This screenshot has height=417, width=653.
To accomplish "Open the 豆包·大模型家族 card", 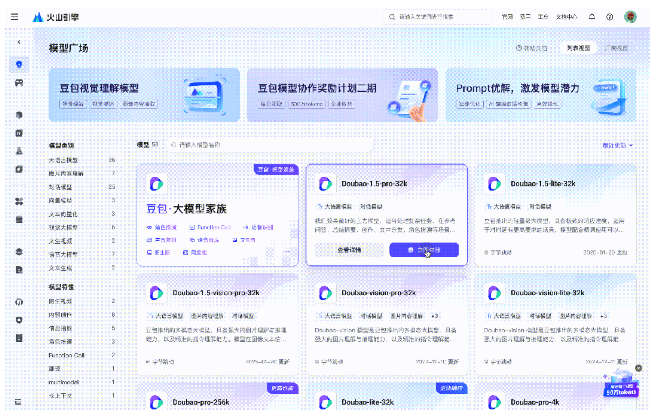I will pos(217,215).
